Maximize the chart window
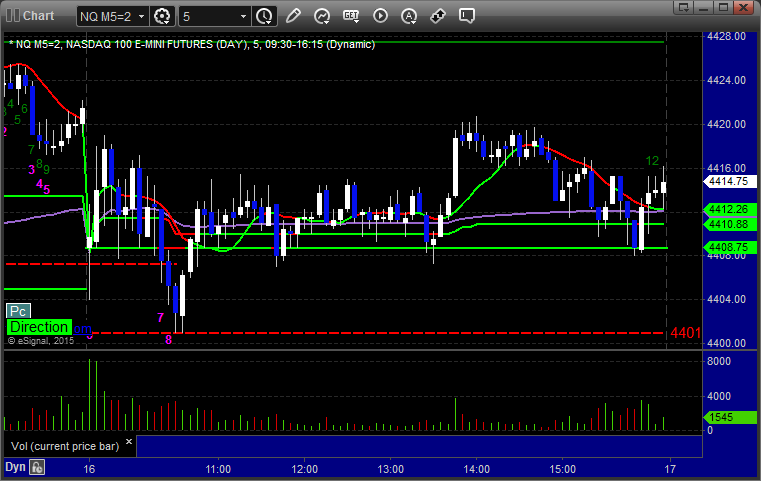The width and height of the screenshot is (761, 481). tap(724, 7)
